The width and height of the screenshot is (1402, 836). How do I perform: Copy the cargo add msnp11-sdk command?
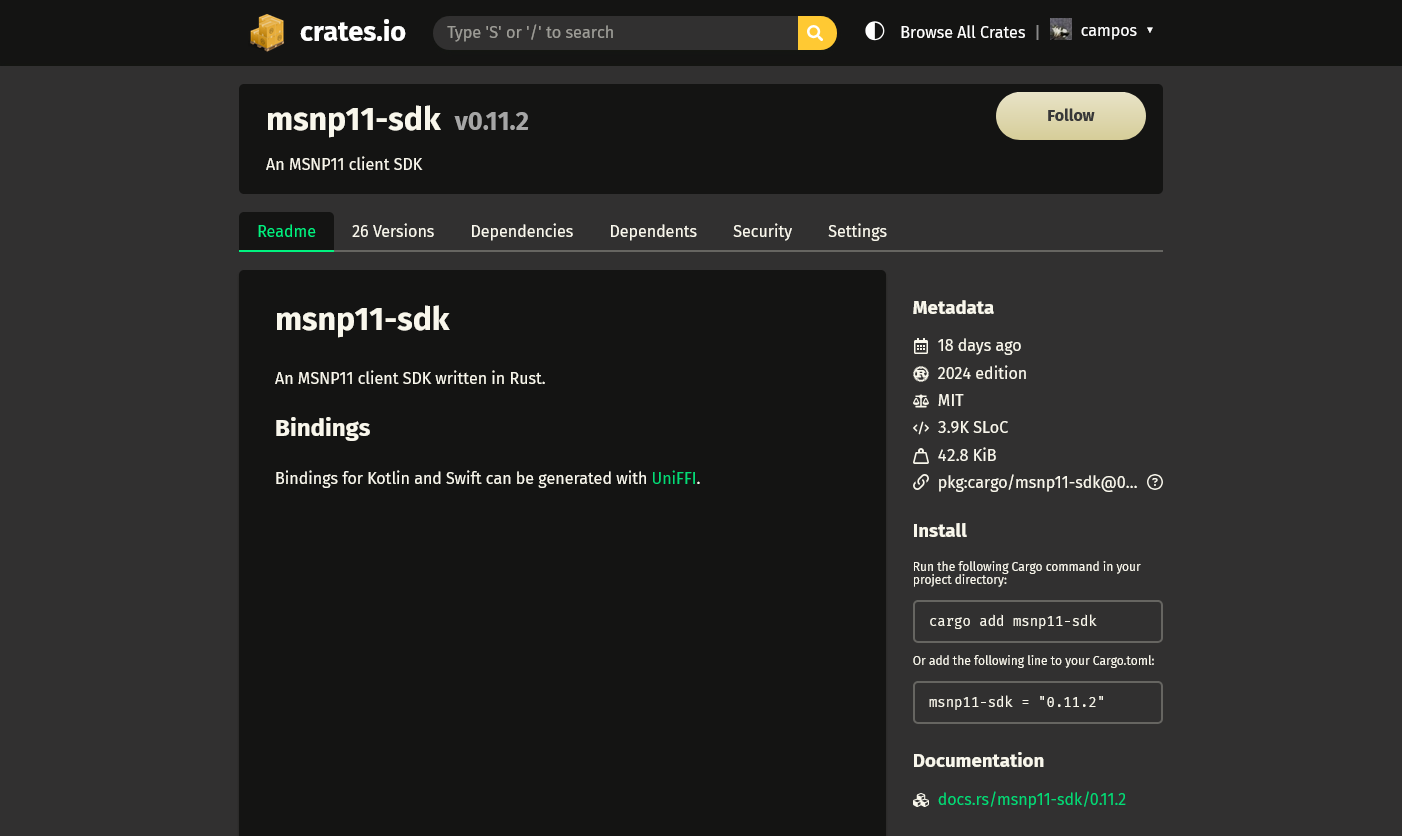[1038, 621]
